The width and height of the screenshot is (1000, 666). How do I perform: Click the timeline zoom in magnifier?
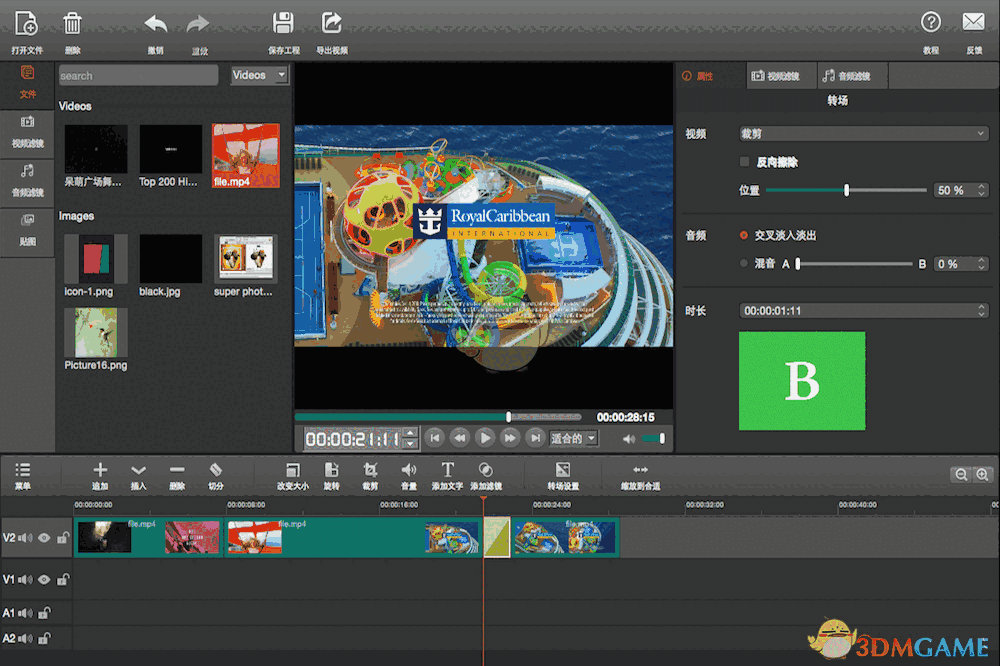982,475
